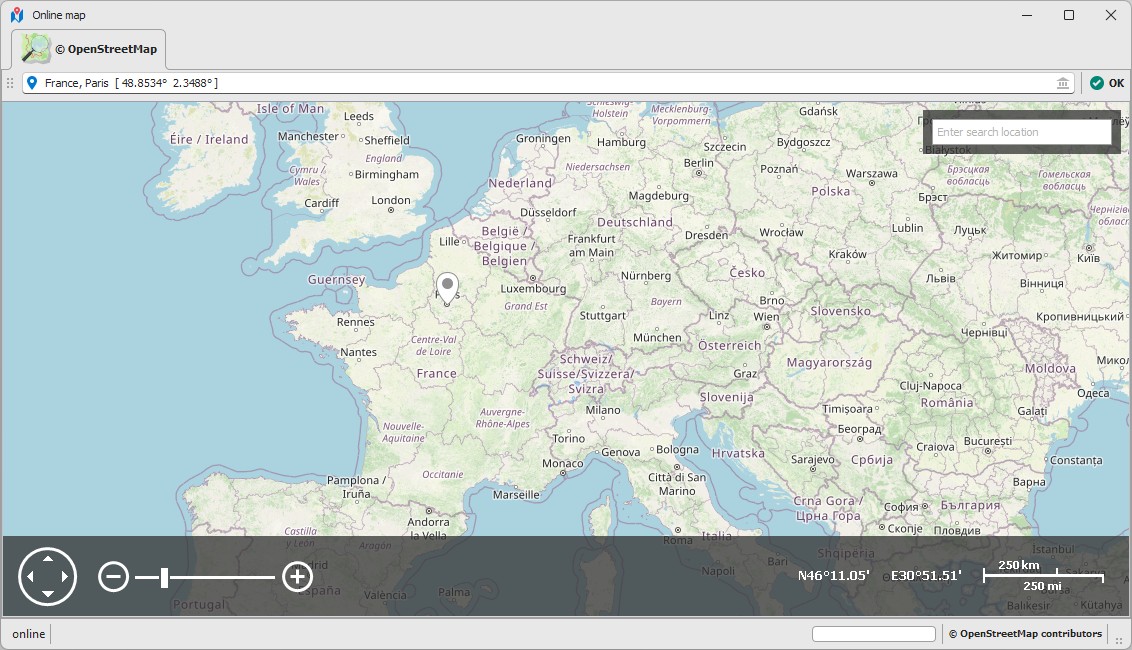Click the Київ label on the map
Screen dimensions: 1132x650
[x=1088, y=258]
